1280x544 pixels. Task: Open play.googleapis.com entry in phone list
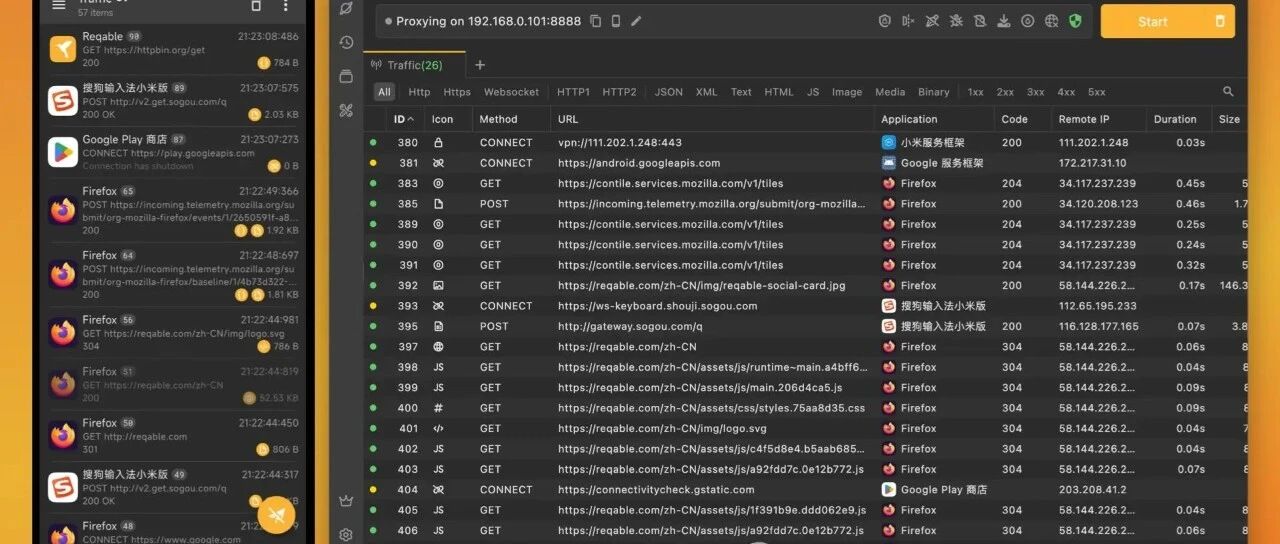(174, 152)
